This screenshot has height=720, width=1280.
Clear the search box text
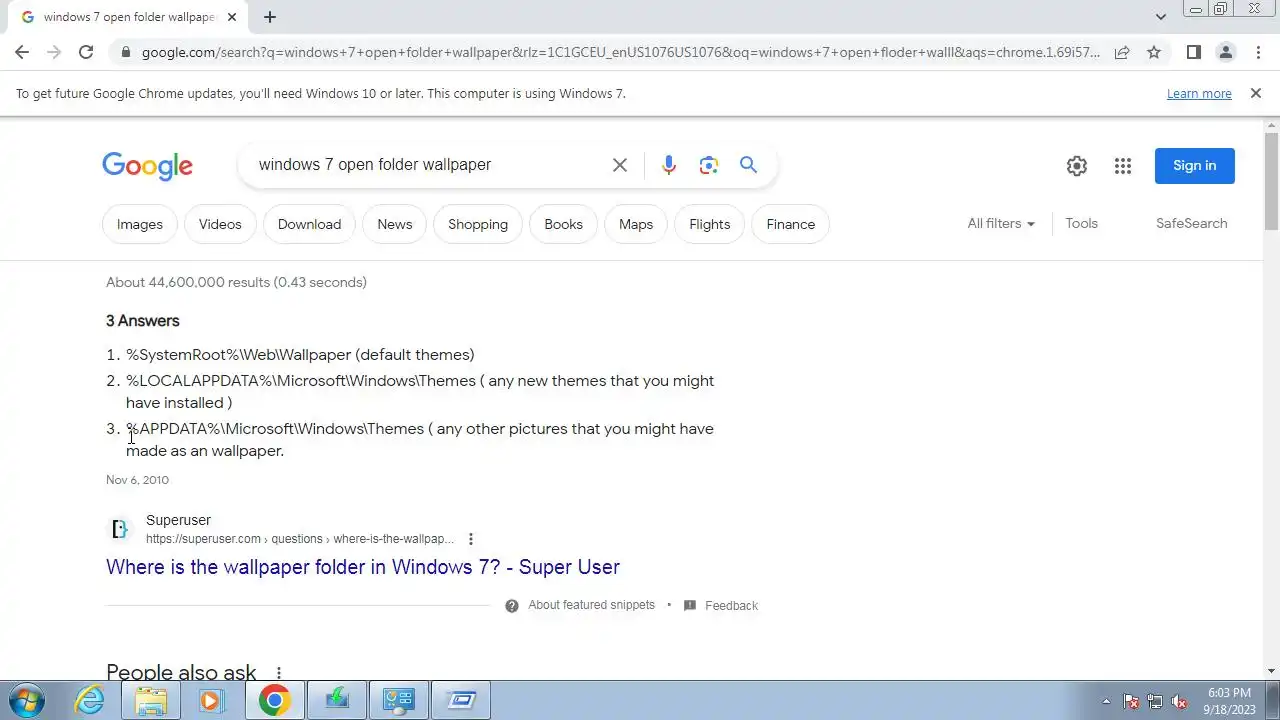pos(620,165)
